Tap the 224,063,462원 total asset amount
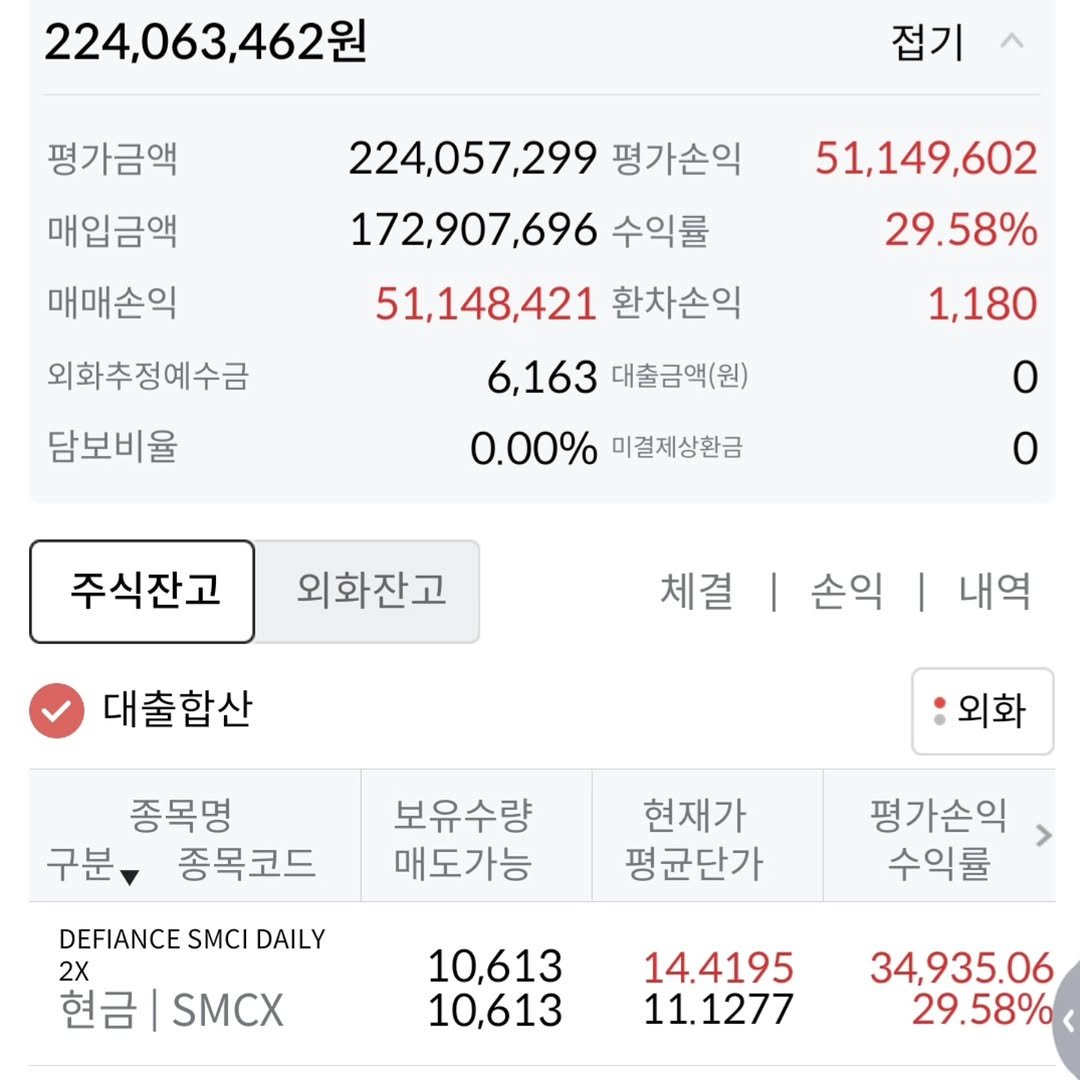 (206, 42)
